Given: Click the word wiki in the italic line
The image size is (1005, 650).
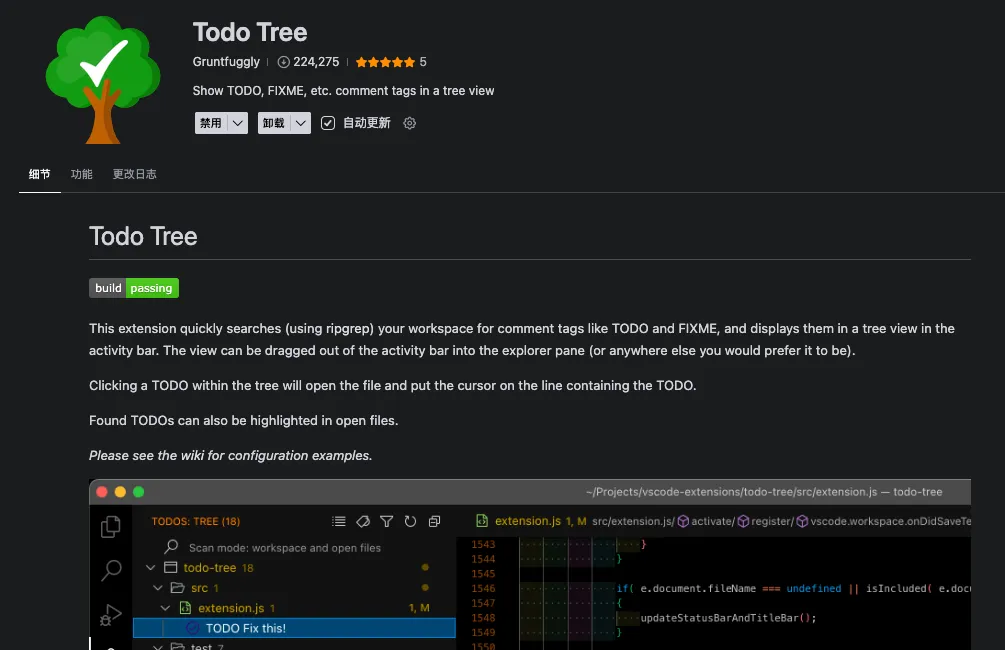Looking at the screenshot, I should (x=192, y=456).
